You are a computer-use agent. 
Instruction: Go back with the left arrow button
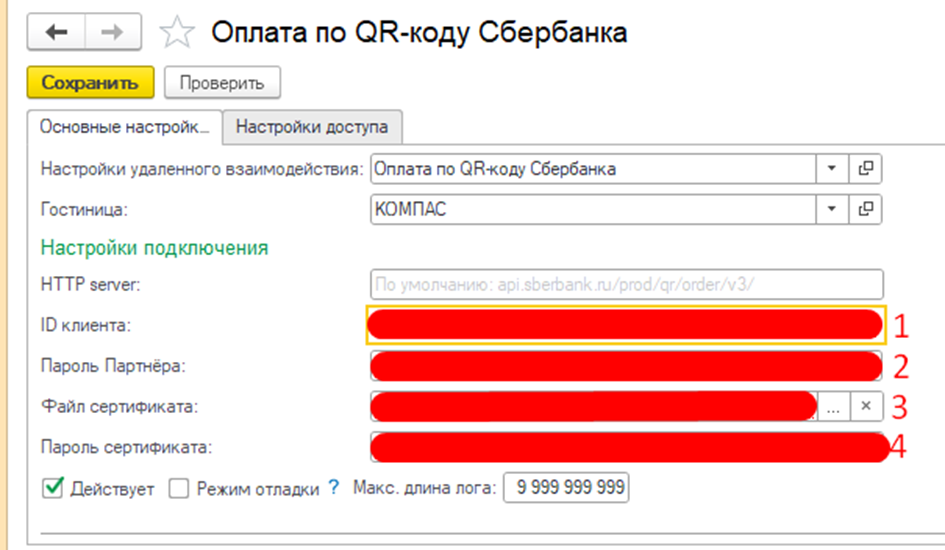pyautogui.click(x=57, y=32)
